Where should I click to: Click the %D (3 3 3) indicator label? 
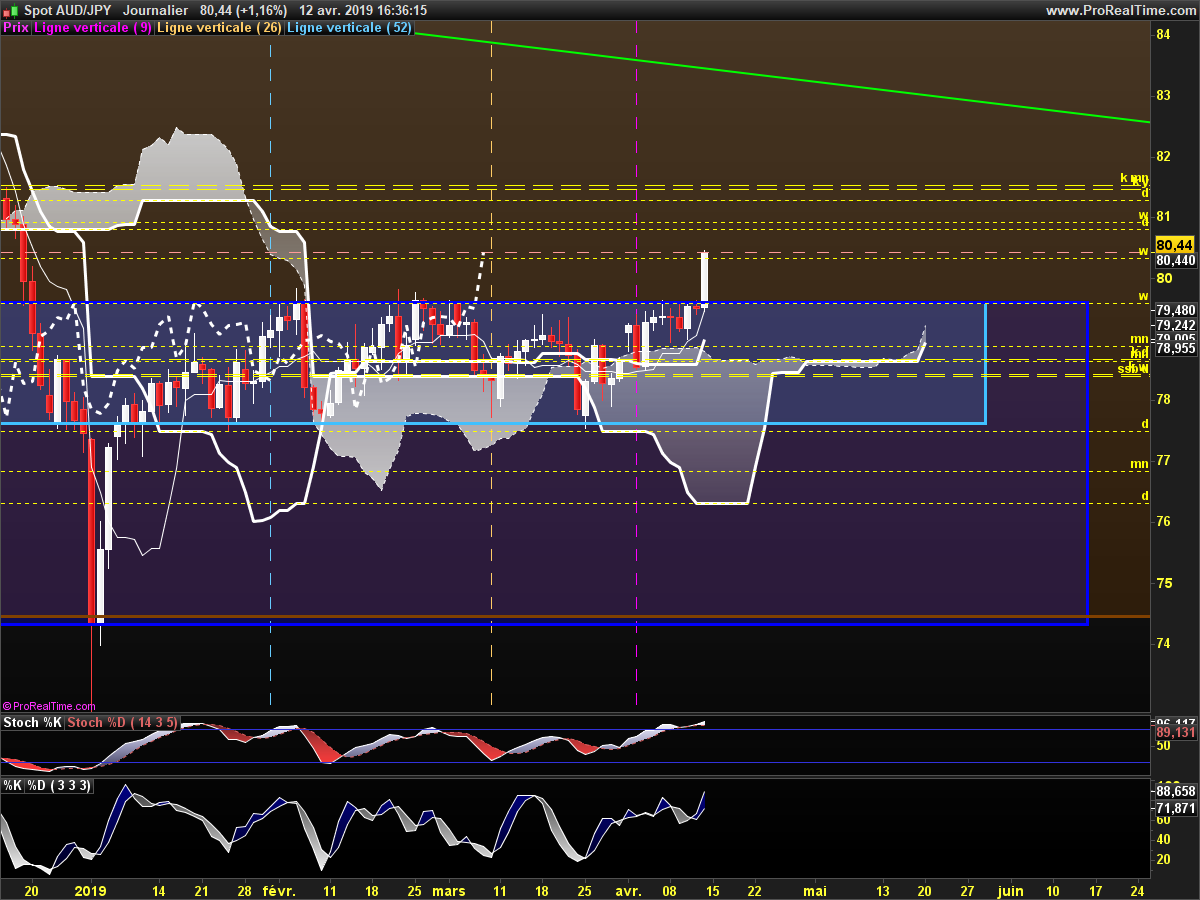[59, 785]
